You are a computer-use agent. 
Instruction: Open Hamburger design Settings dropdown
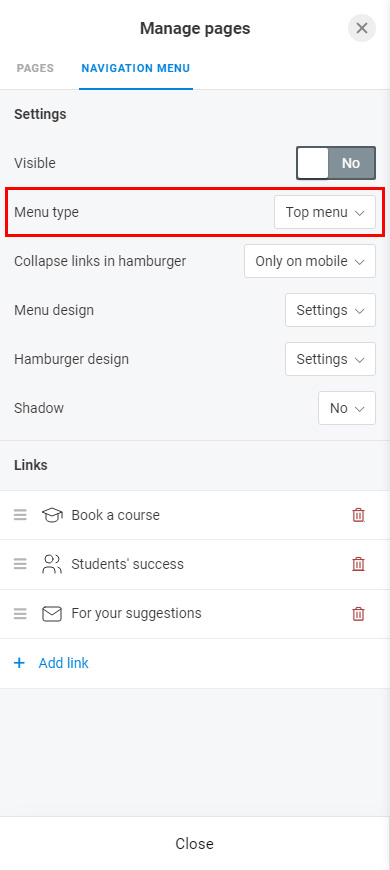tap(330, 359)
